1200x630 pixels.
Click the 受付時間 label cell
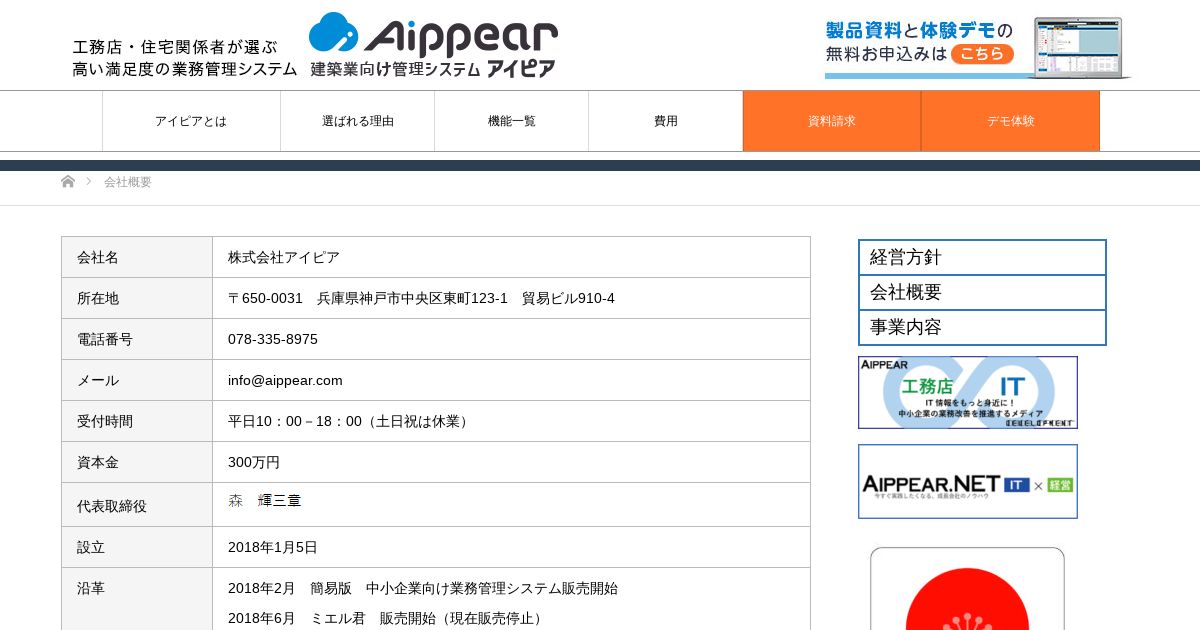137,421
